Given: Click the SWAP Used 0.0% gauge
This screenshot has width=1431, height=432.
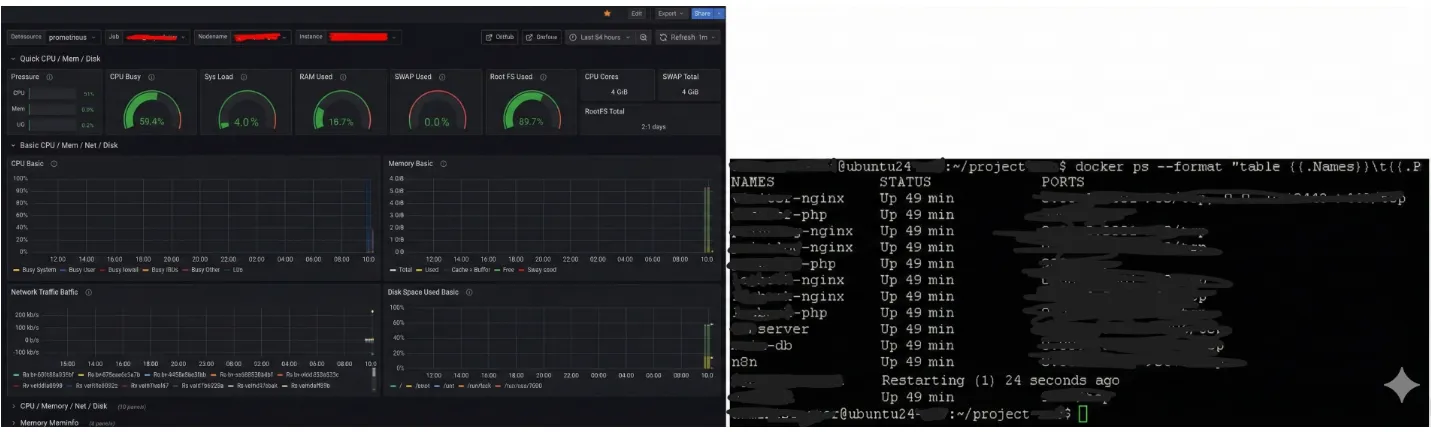Looking at the screenshot, I should (436, 110).
